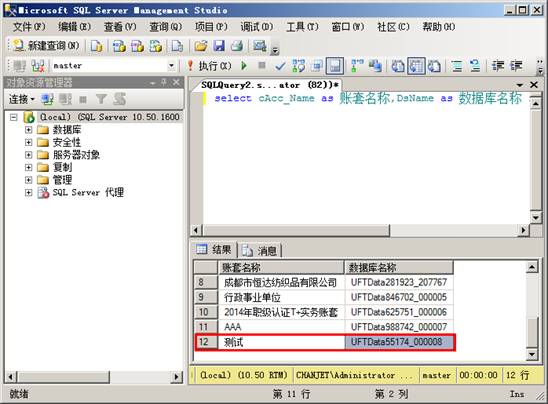This screenshot has width=548, height=404.
Task: Click the Increase Indent toolbar icon
Action: click(x=516, y=66)
